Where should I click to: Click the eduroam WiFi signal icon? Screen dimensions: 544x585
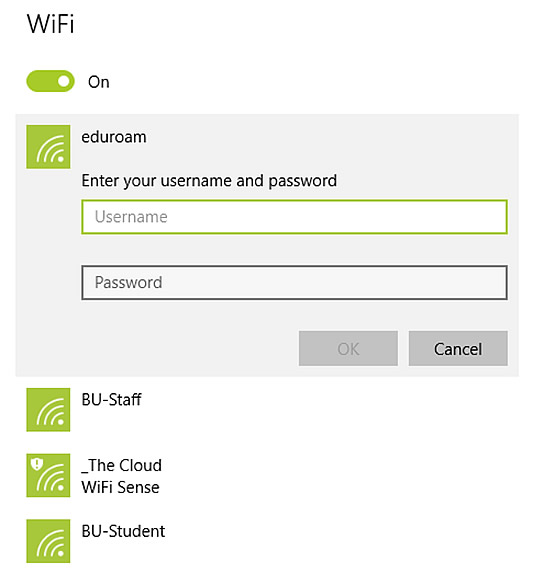tap(48, 147)
